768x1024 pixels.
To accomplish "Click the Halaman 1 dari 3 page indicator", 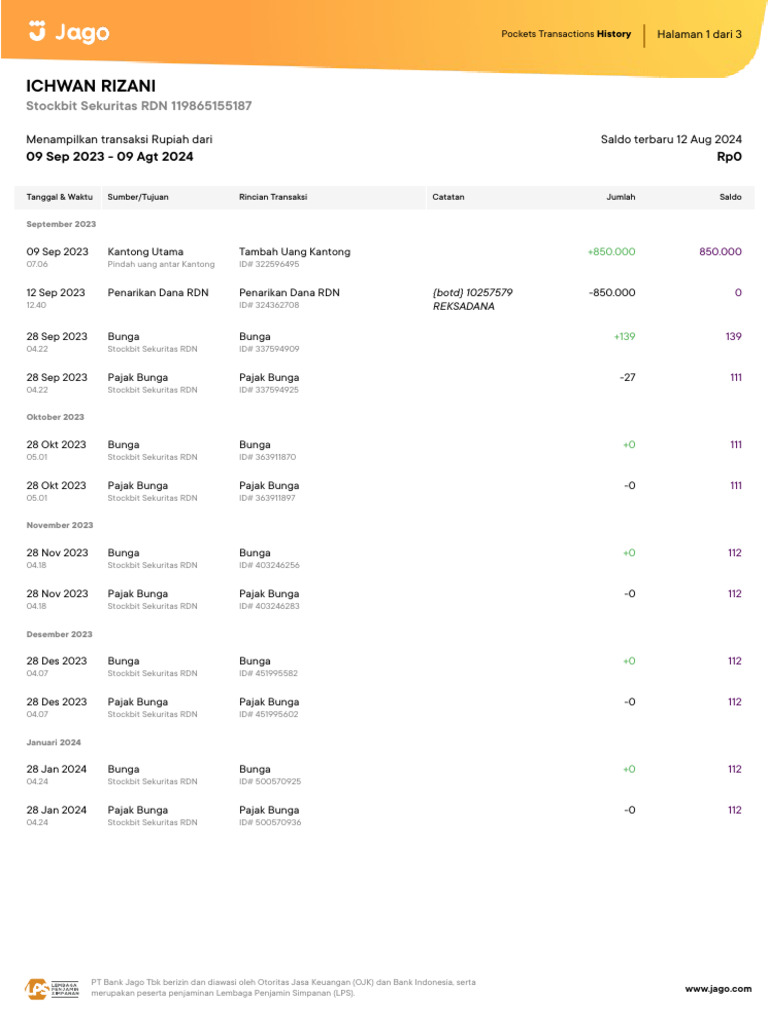I will [699, 34].
